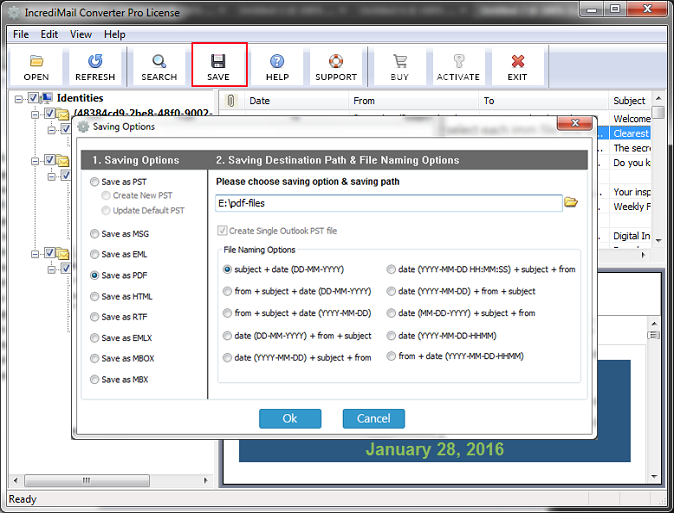Click preview pane scroll down arrow

(654, 476)
